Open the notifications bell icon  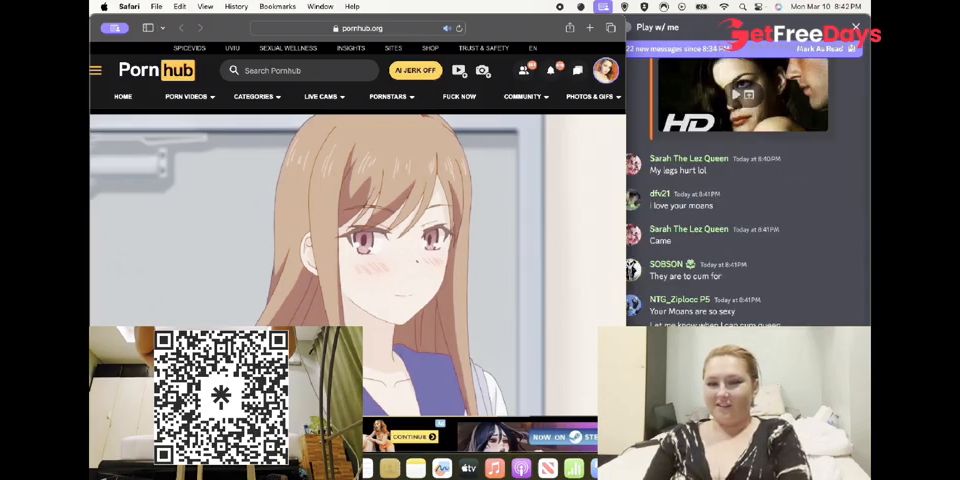pos(553,70)
